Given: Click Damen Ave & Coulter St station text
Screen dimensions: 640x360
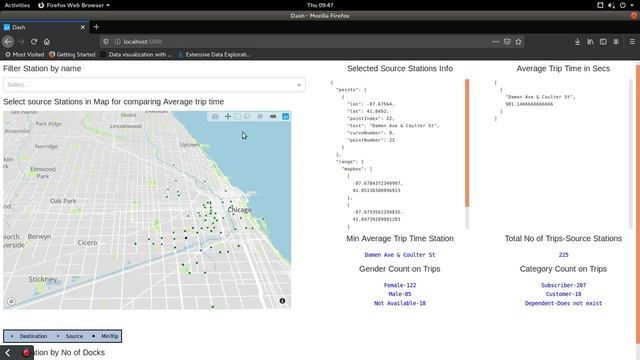Looking at the screenshot, I should (400, 255).
